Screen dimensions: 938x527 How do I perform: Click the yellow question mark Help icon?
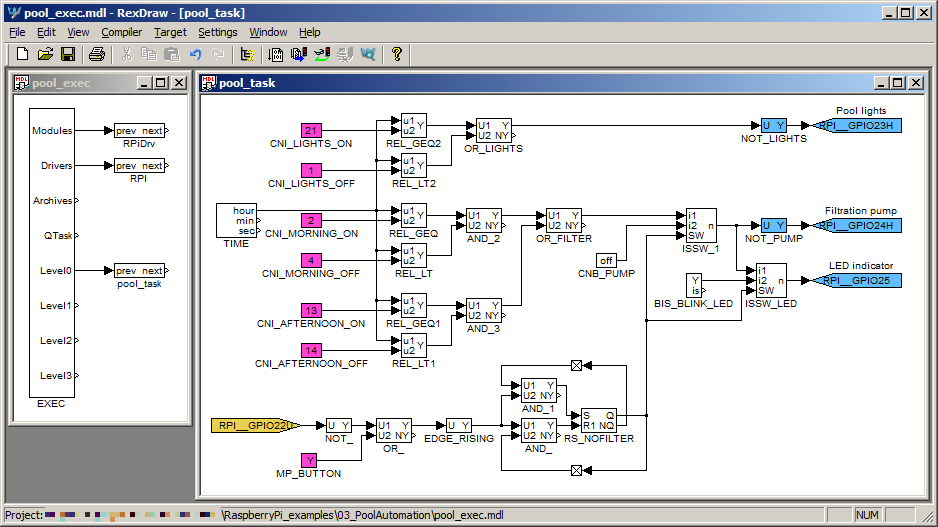(396, 54)
